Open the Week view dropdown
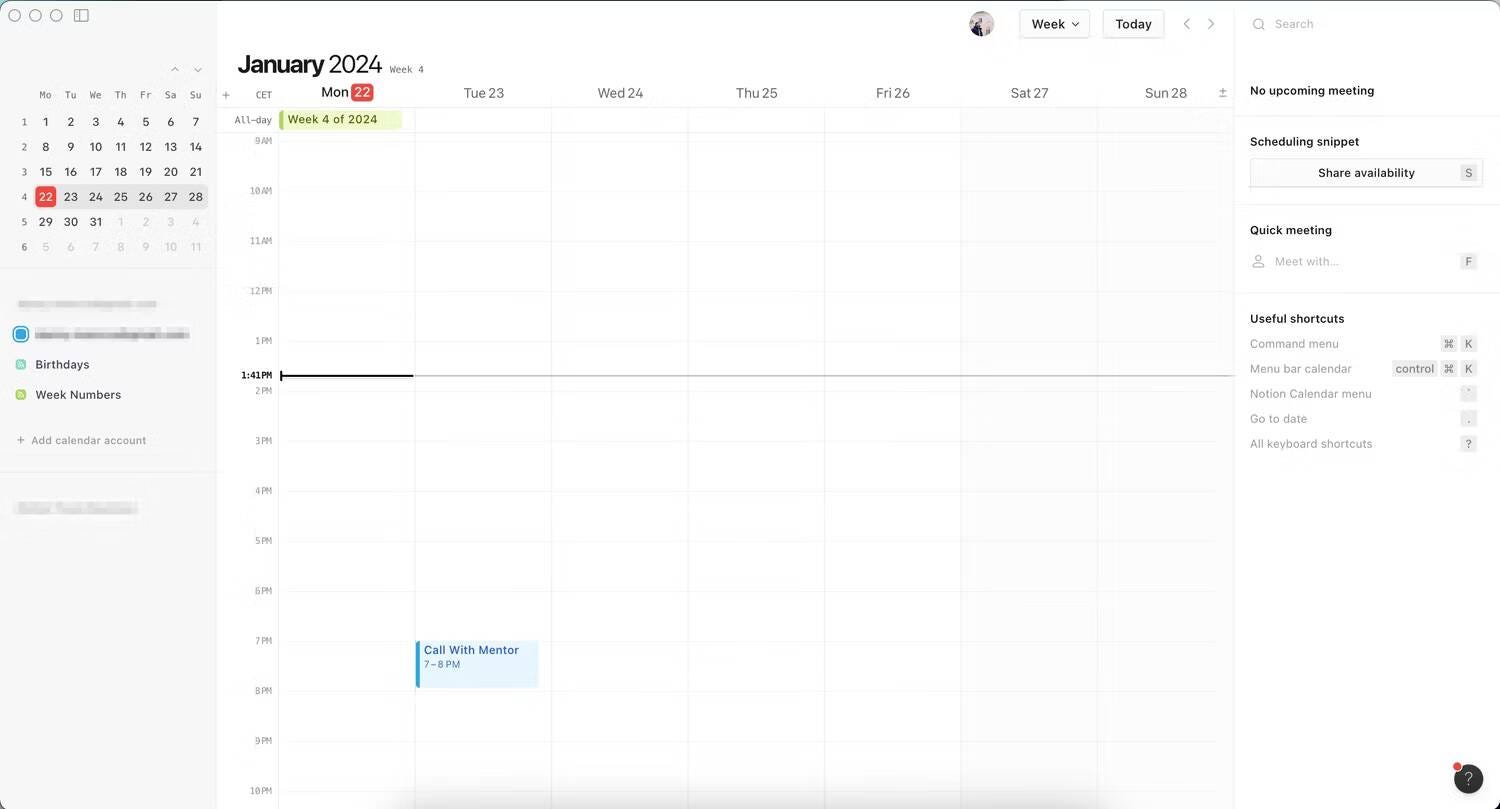 (x=1055, y=24)
